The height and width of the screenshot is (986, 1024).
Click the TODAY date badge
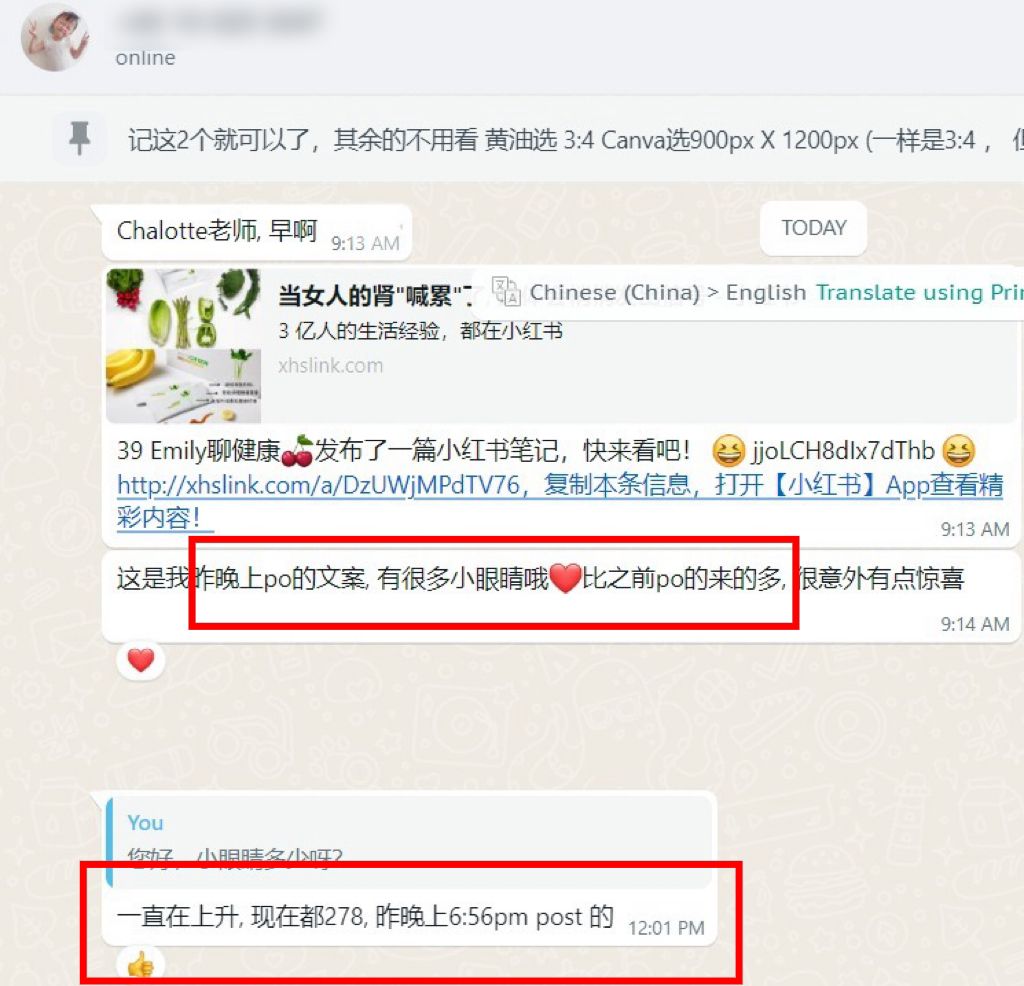click(x=814, y=228)
